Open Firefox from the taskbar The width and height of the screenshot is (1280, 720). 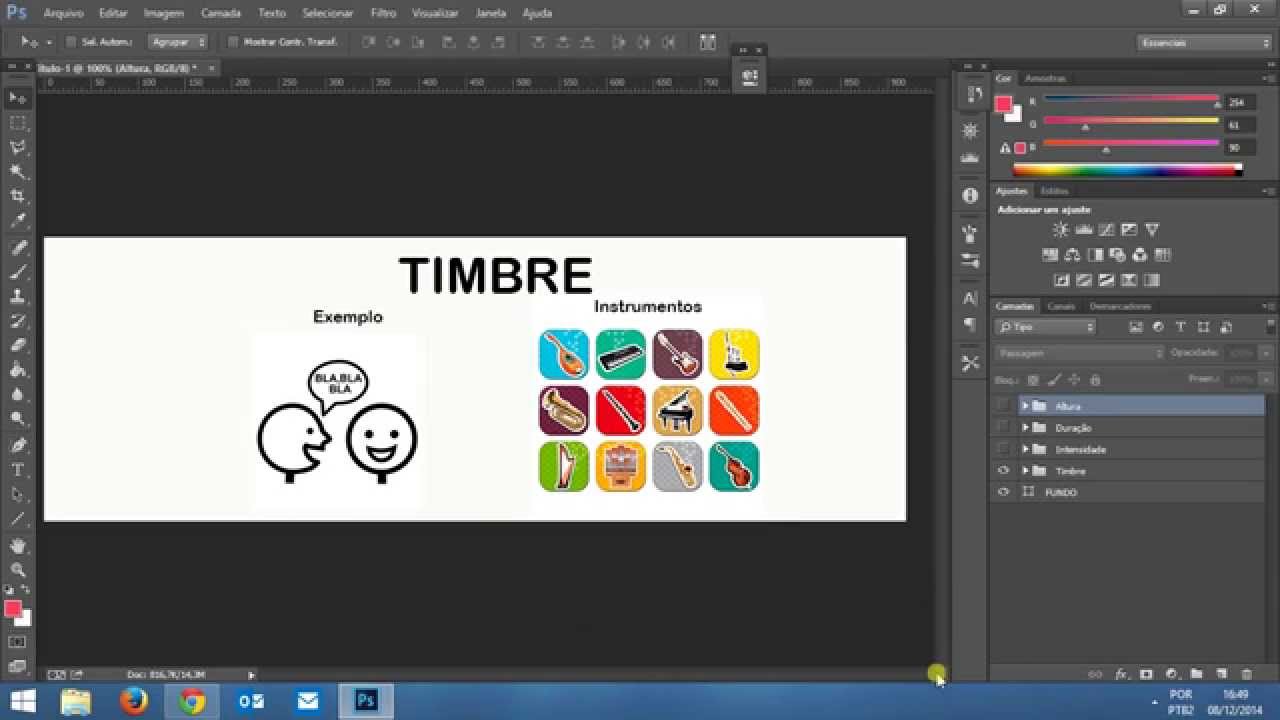point(133,702)
